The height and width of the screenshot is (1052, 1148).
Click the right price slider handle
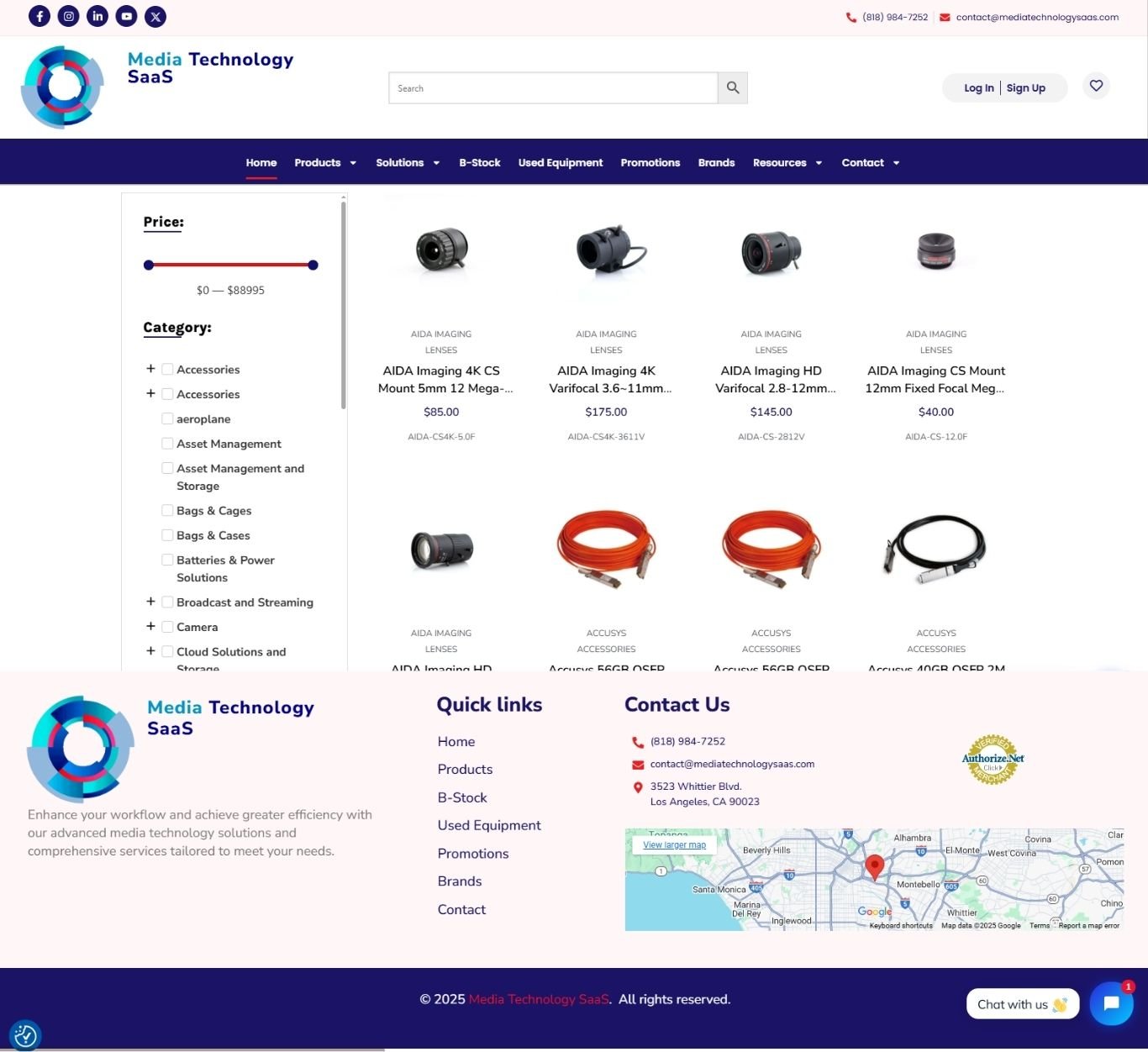[313, 265]
